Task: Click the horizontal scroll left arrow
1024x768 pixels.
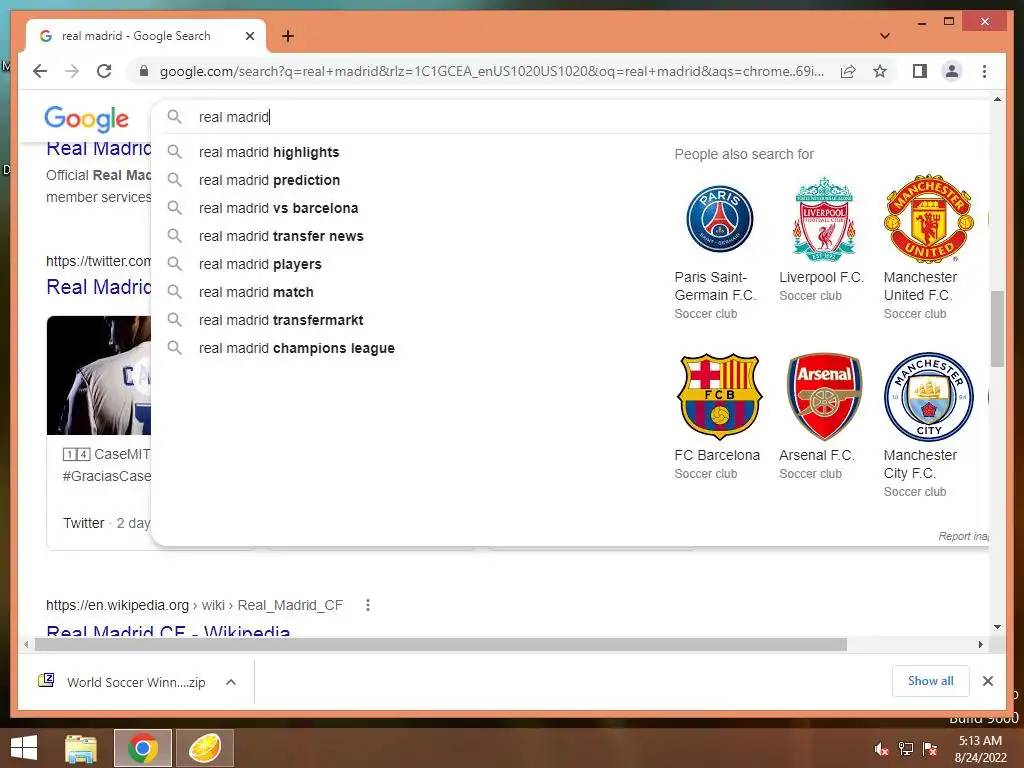Action: 25,645
